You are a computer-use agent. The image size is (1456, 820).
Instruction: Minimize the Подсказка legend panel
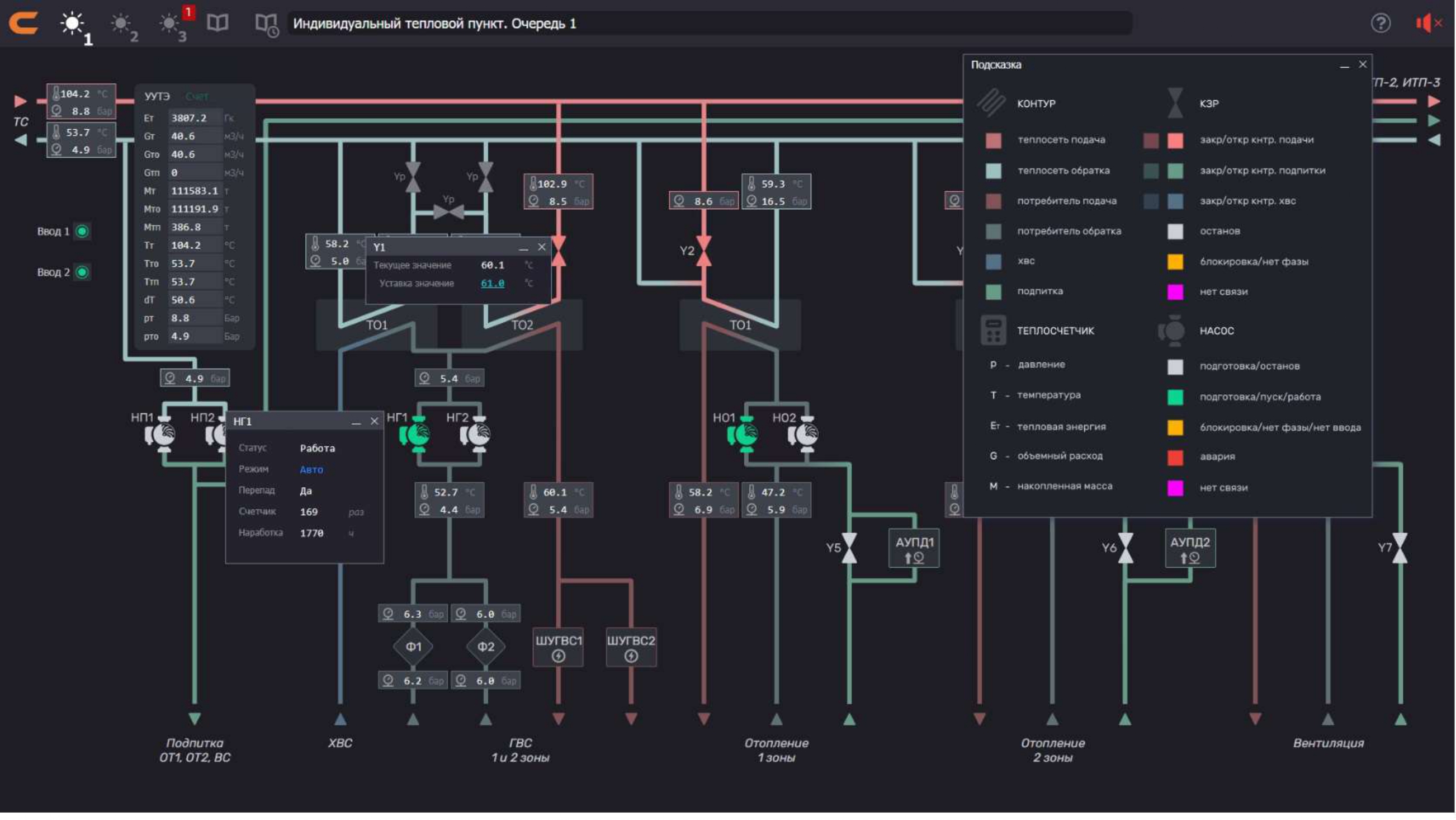[1344, 65]
